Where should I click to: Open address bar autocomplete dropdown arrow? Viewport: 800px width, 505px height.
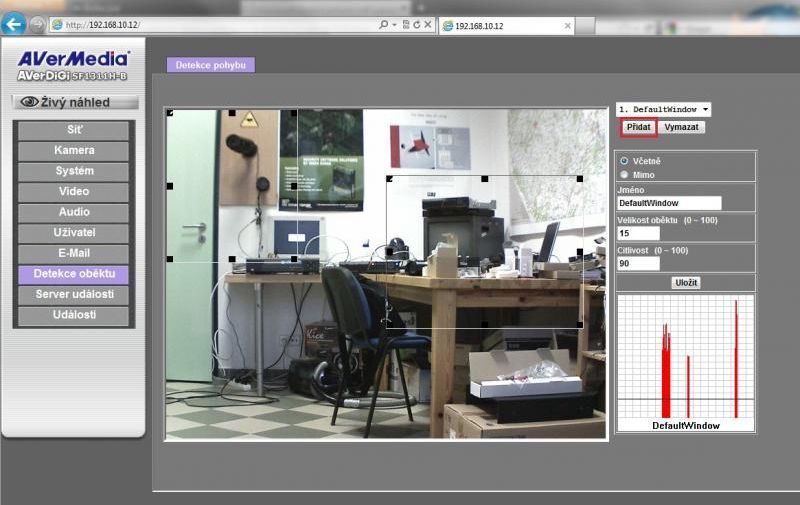395,24
